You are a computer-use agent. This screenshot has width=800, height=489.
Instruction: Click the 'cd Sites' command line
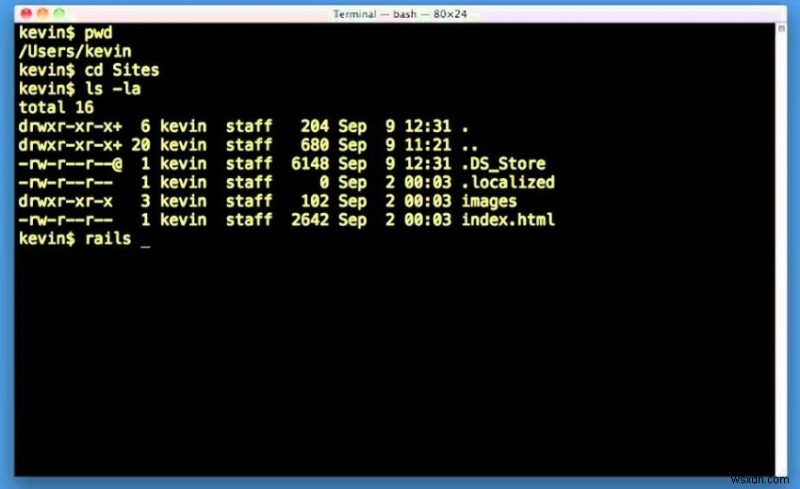89,70
